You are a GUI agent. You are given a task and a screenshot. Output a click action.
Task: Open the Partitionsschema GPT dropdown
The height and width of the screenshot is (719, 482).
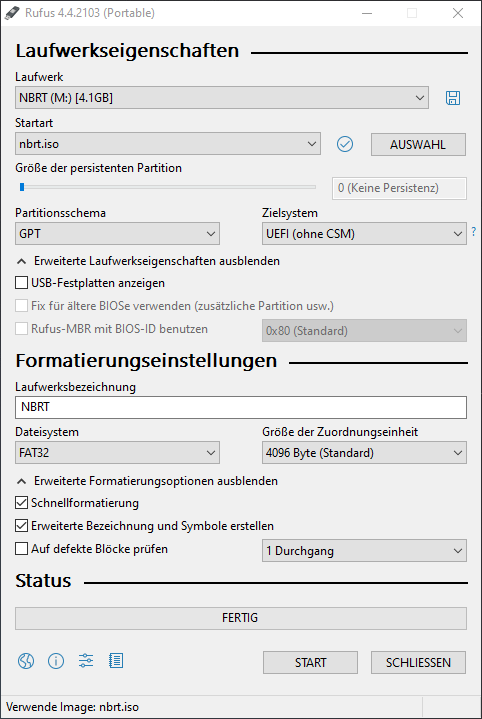pyautogui.click(x=117, y=234)
